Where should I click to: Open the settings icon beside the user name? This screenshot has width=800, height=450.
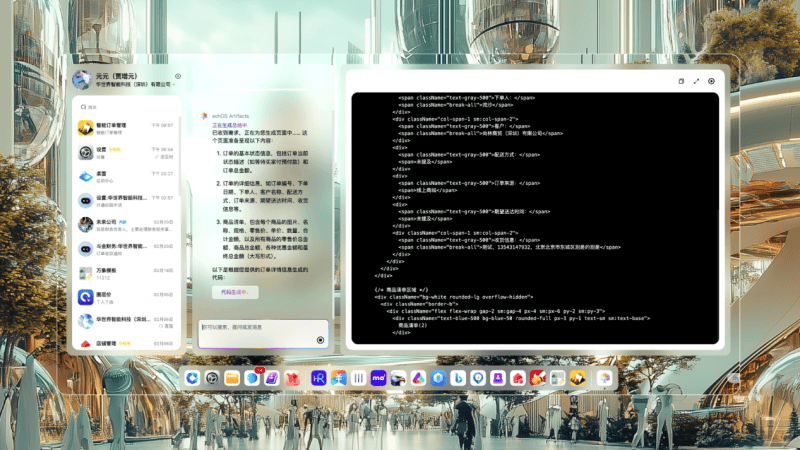pyautogui.click(x=178, y=76)
